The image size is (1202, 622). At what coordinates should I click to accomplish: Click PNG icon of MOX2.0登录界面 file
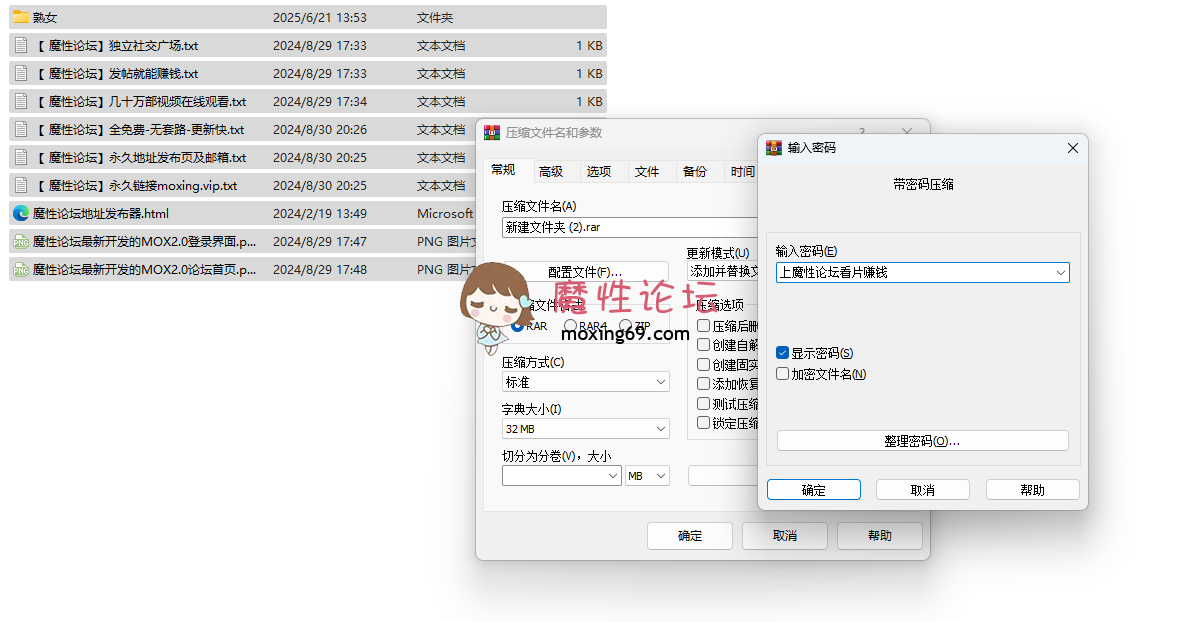click(20, 241)
